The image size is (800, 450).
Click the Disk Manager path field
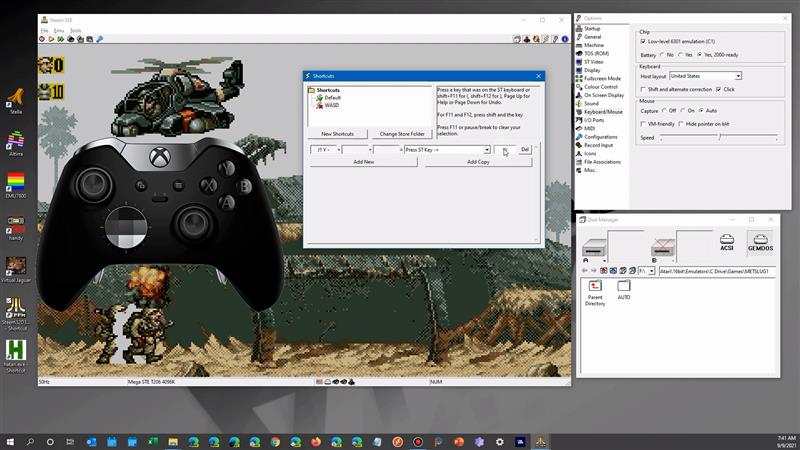(717, 271)
